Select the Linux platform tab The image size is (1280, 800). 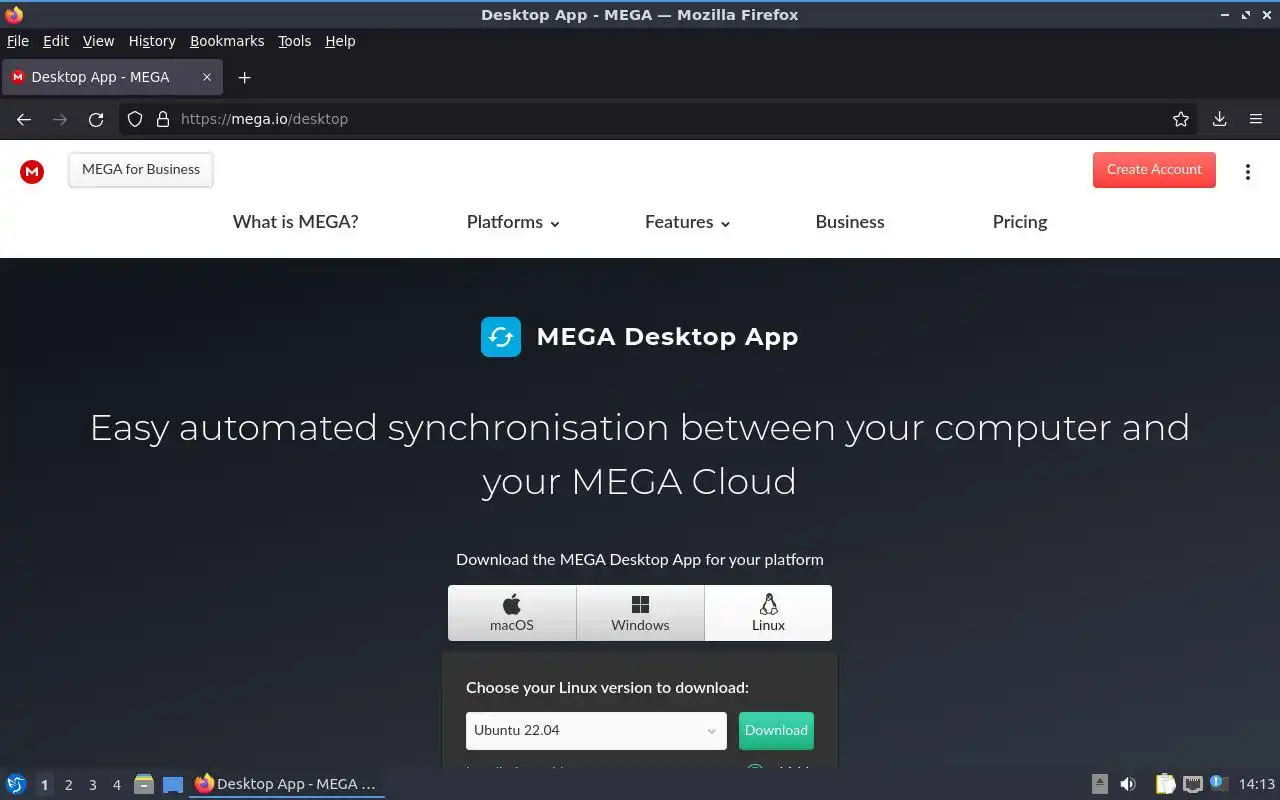768,613
